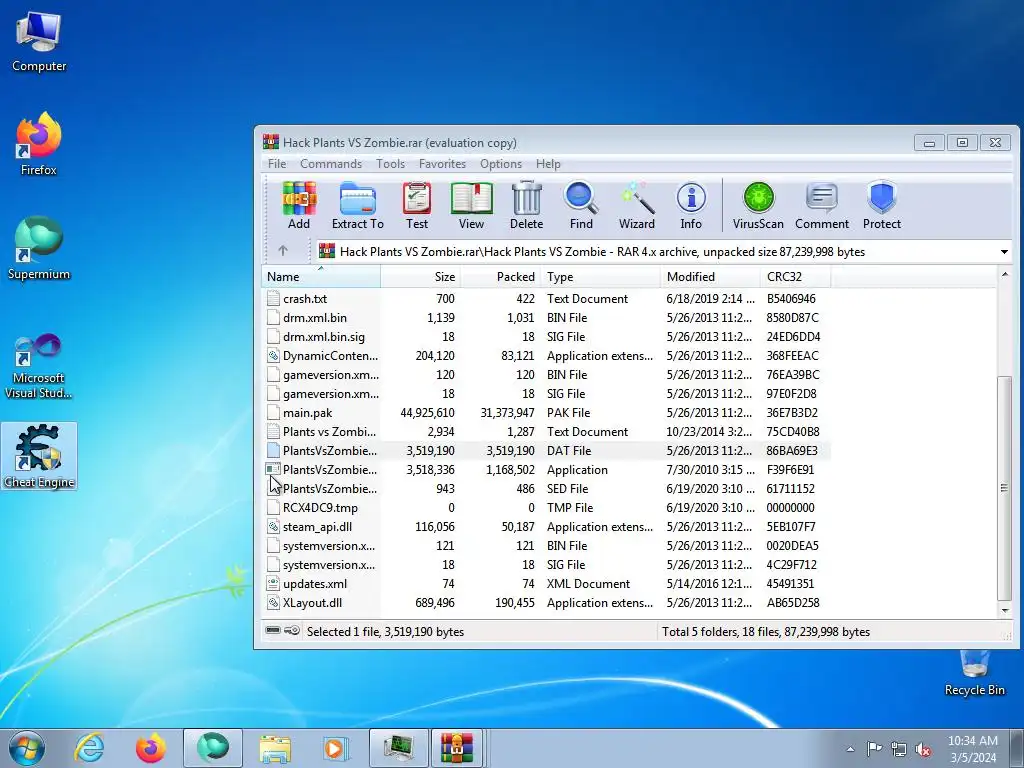The height and width of the screenshot is (768, 1024).
Task: Open the Favorites menu
Action: click(x=442, y=164)
